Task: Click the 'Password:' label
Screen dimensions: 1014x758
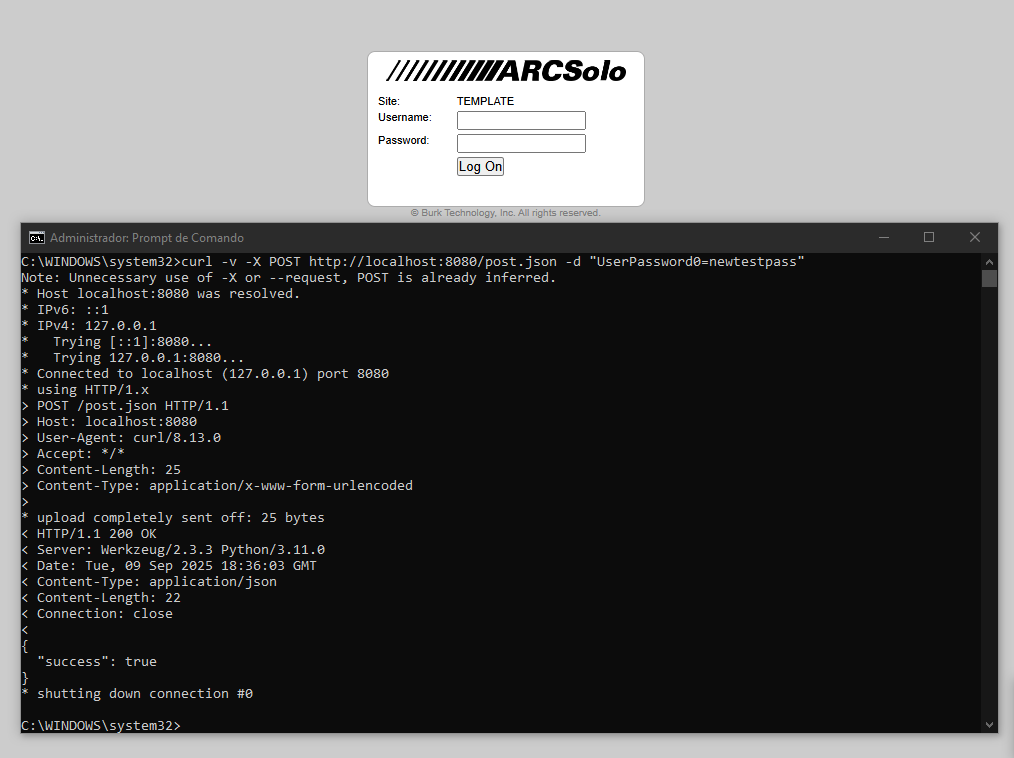Action: point(404,140)
